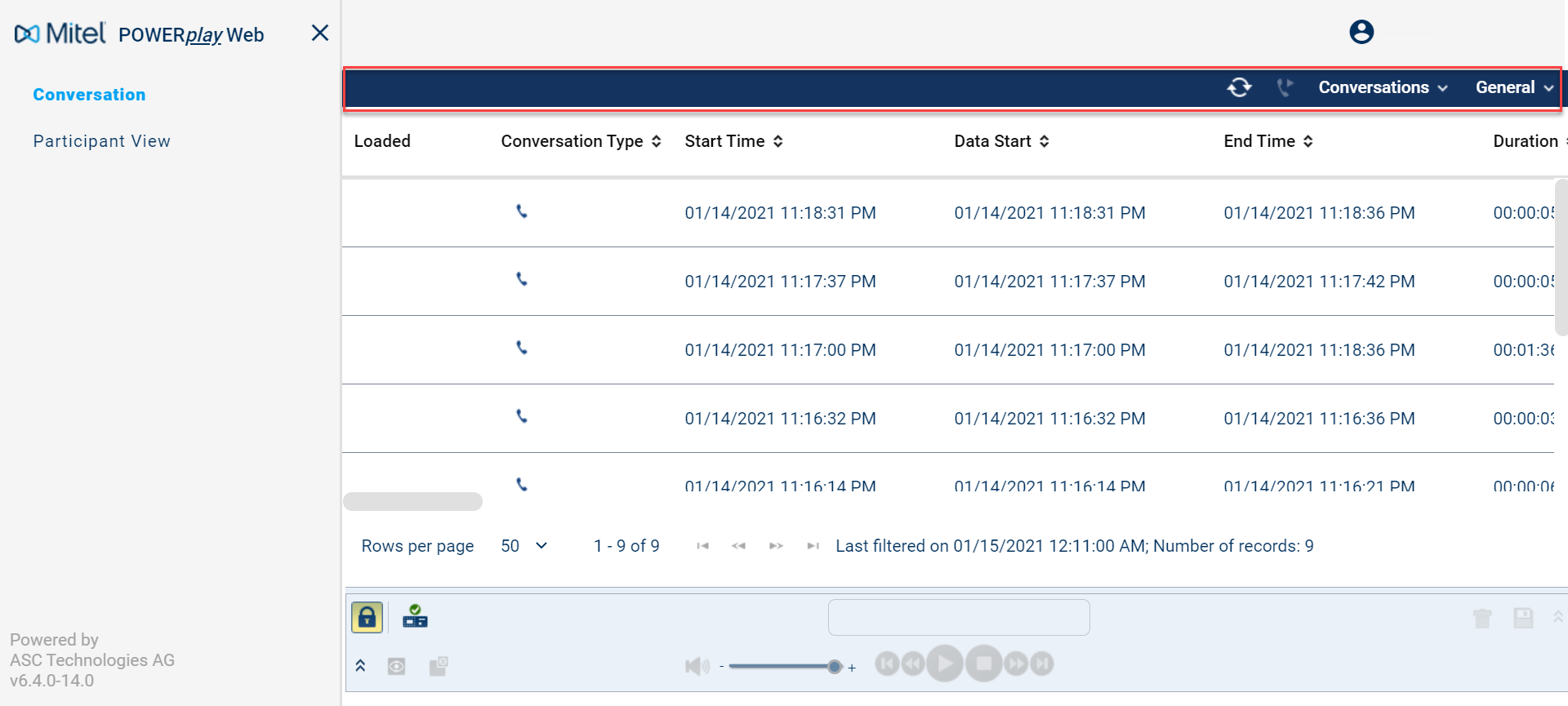
Task: Toggle the eye visibility icon in player
Action: (x=397, y=666)
